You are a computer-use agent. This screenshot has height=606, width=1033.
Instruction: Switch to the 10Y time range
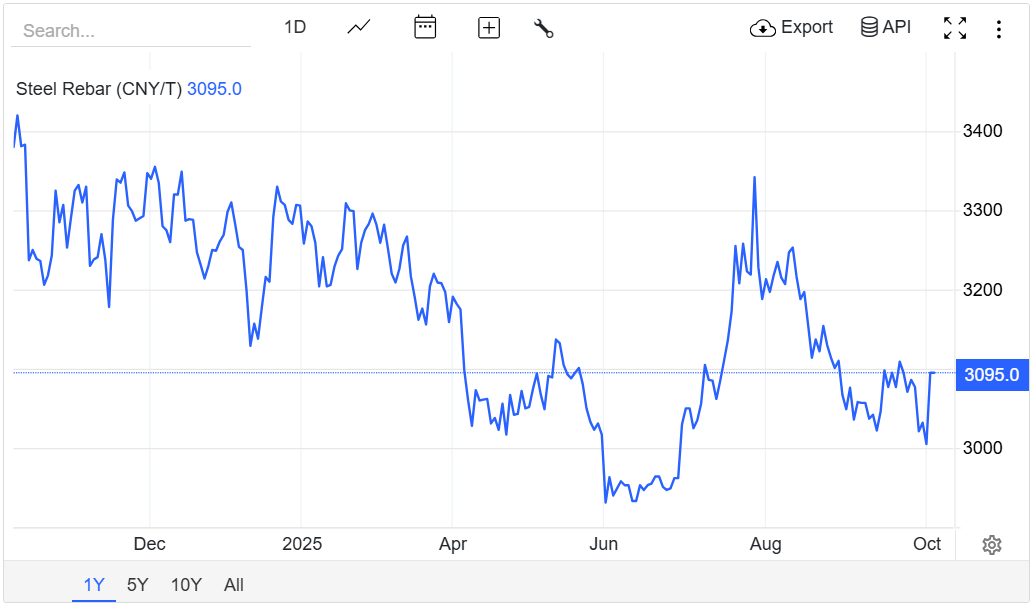click(x=186, y=585)
